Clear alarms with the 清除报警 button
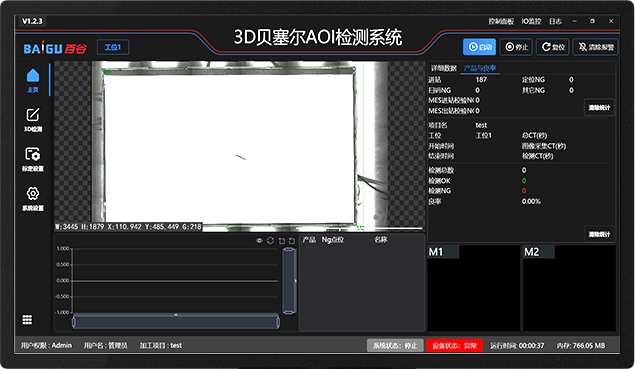The height and width of the screenshot is (369, 635). tap(595, 47)
